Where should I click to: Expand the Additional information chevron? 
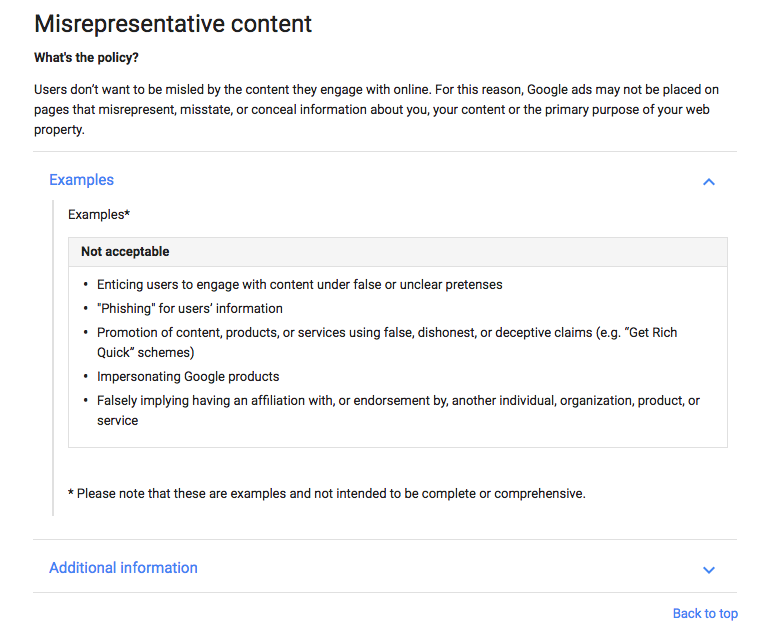pyautogui.click(x=709, y=570)
